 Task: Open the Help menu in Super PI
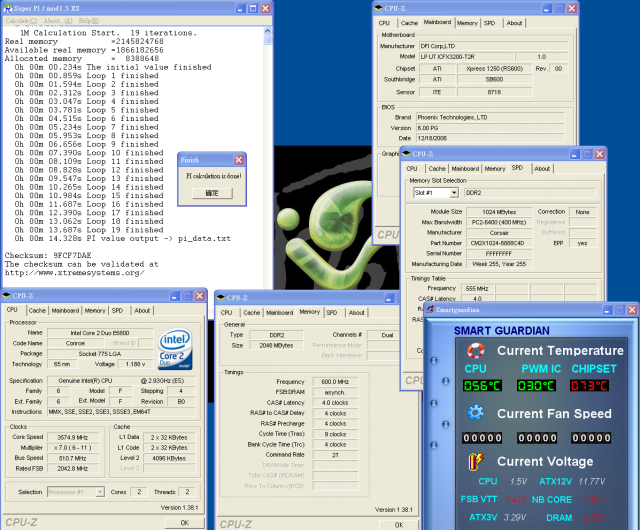click(89, 20)
